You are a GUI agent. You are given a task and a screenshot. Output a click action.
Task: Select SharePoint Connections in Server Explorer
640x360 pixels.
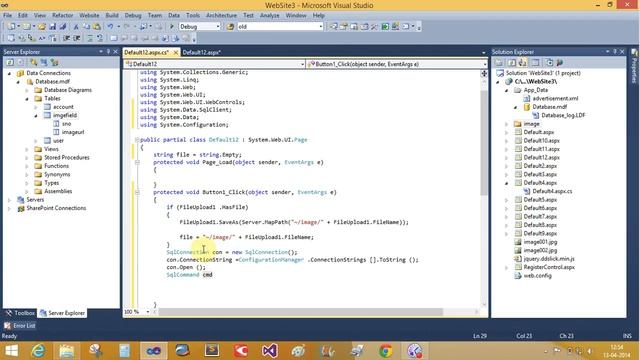[x=56, y=208]
